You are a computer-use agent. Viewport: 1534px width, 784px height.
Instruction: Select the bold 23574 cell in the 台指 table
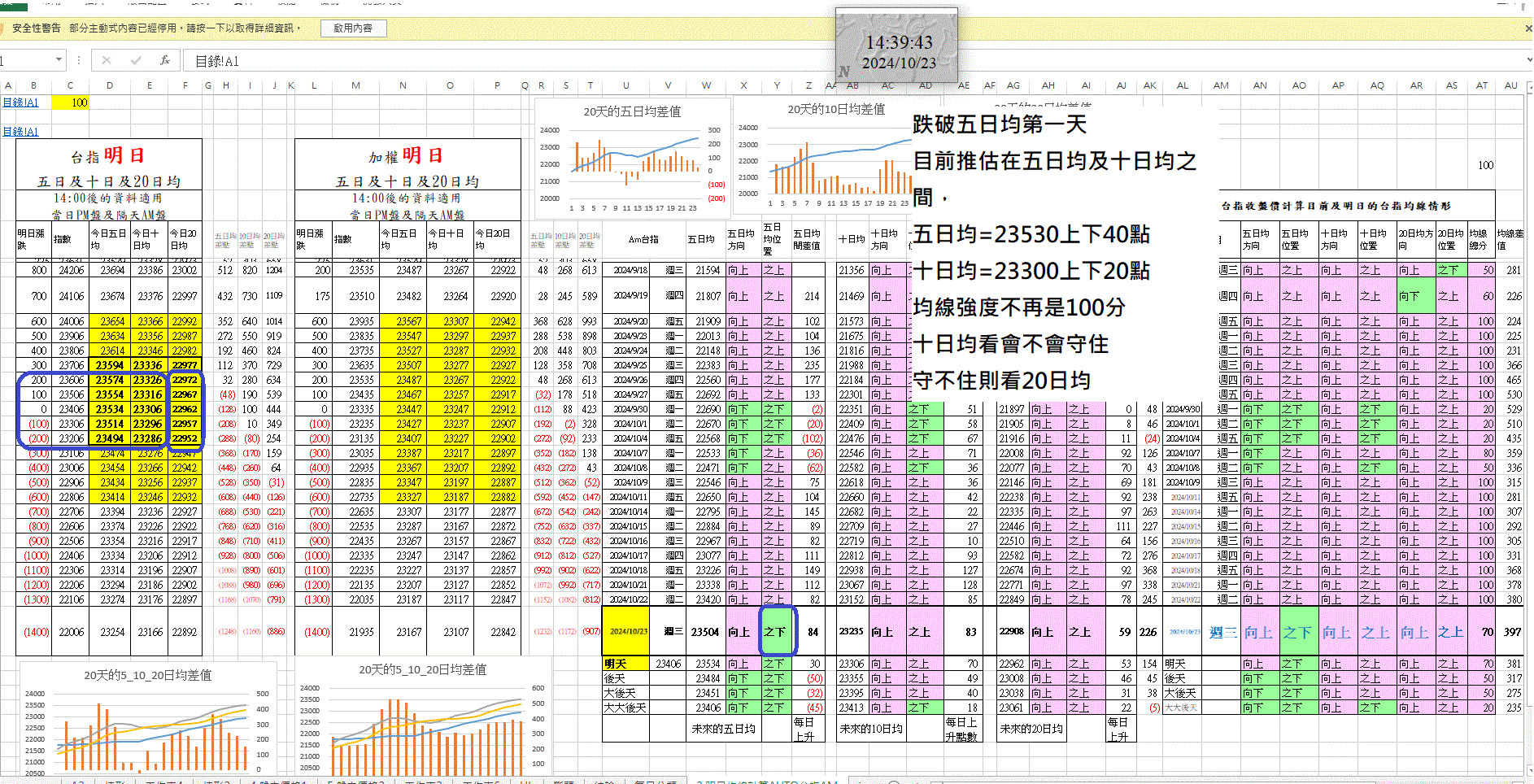pyautogui.click(x=110, y=380)
